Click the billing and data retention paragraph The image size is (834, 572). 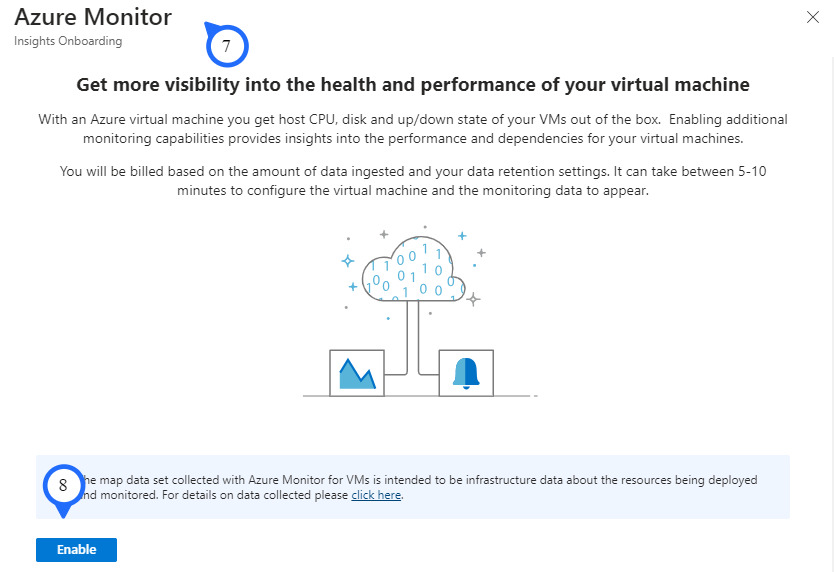413,180
